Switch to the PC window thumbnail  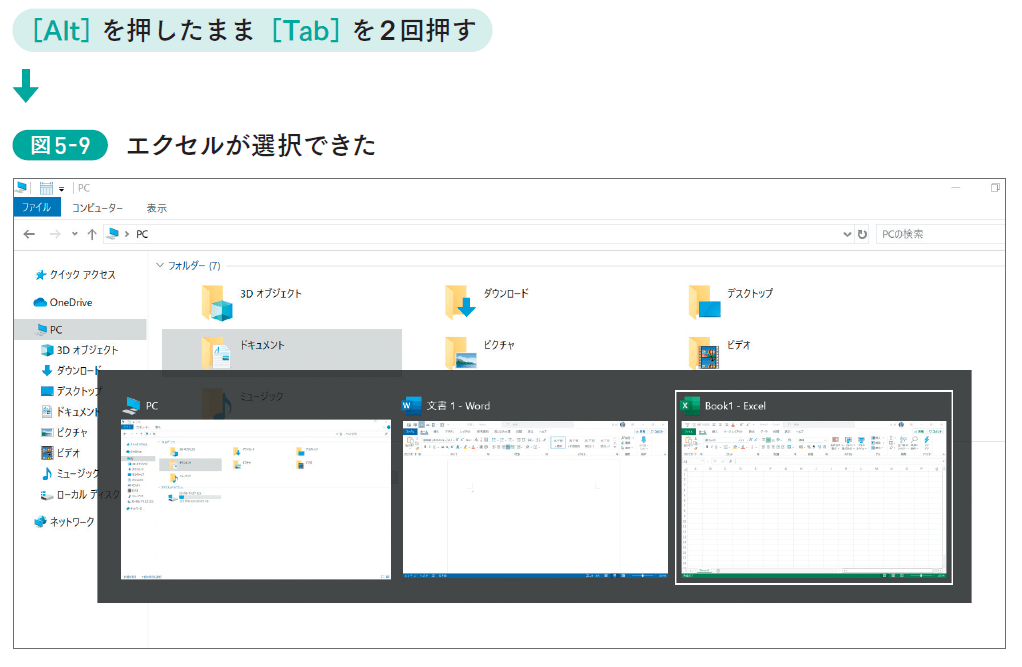256,499
